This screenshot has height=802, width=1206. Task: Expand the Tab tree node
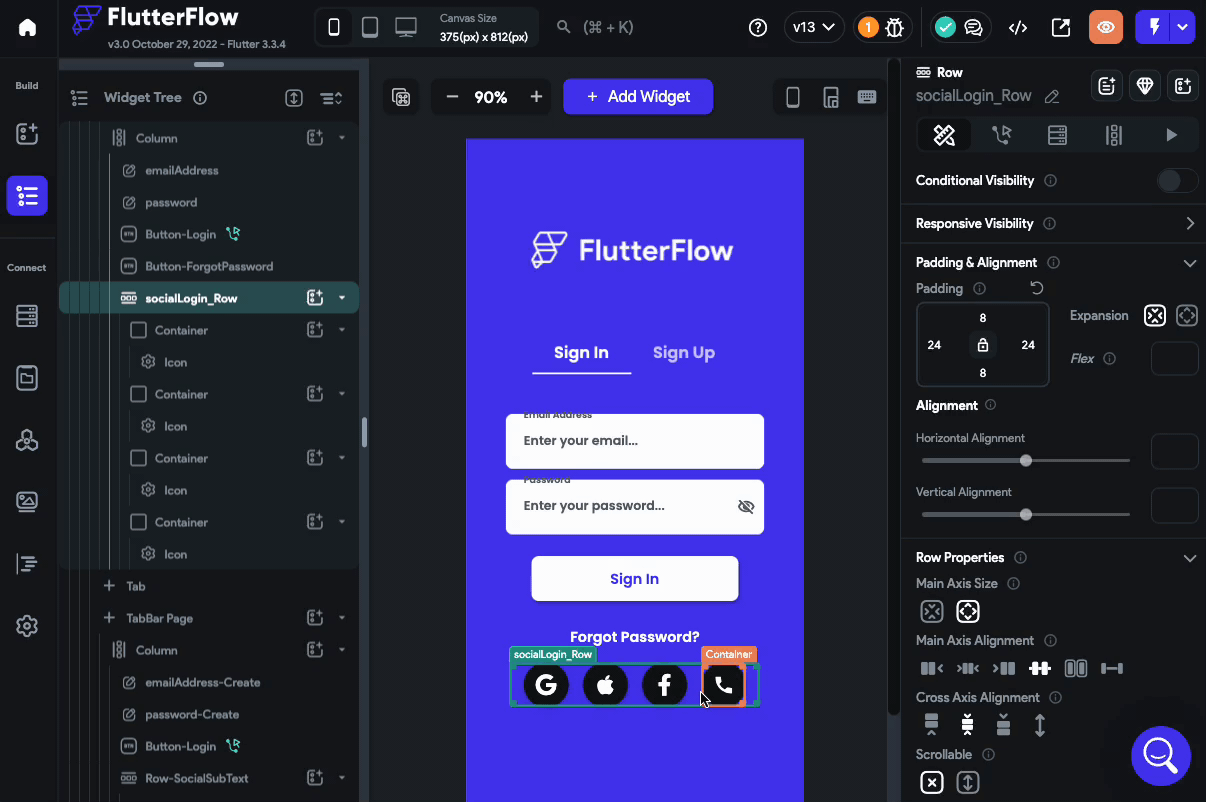[x=110, y=586]
